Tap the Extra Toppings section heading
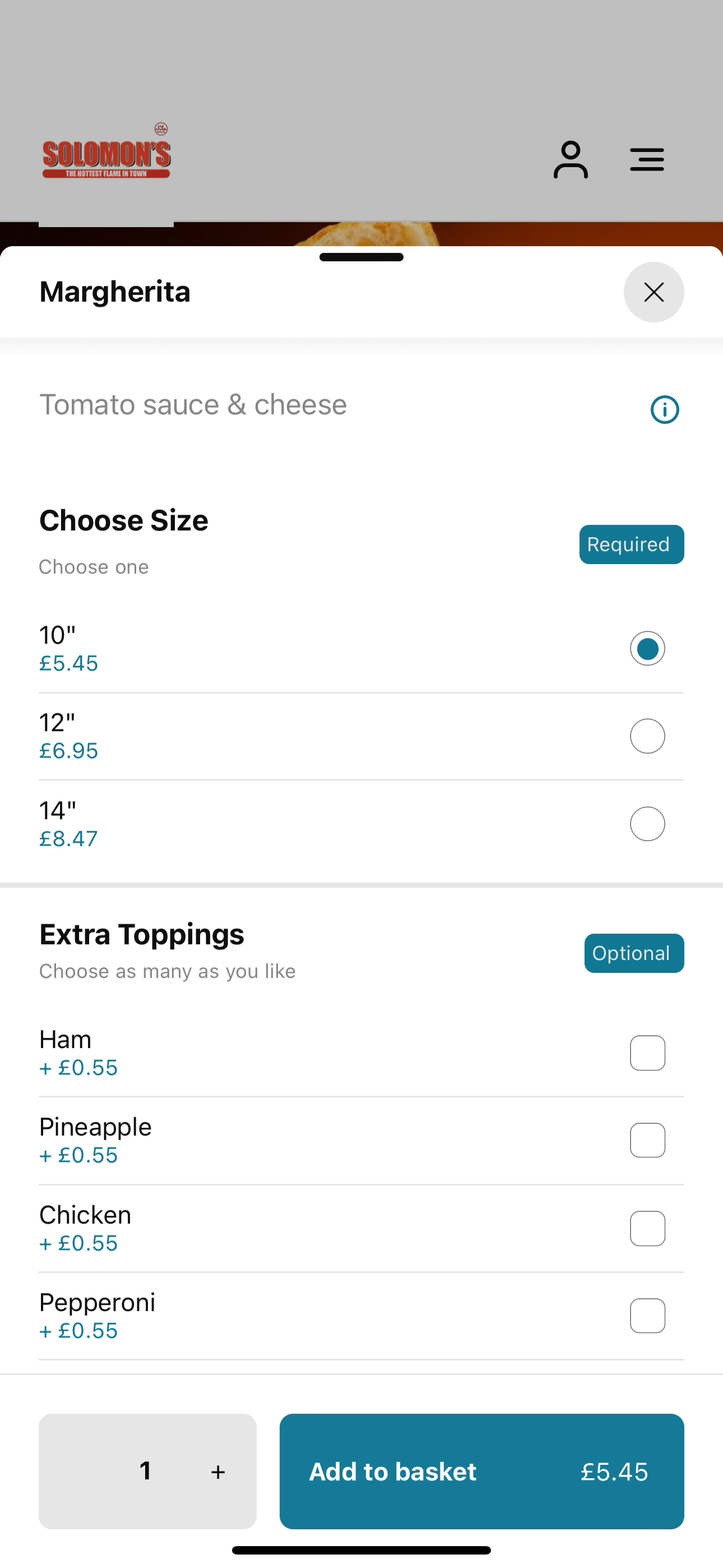Screen dimensions: 723x1568 [x=142, y=934]
